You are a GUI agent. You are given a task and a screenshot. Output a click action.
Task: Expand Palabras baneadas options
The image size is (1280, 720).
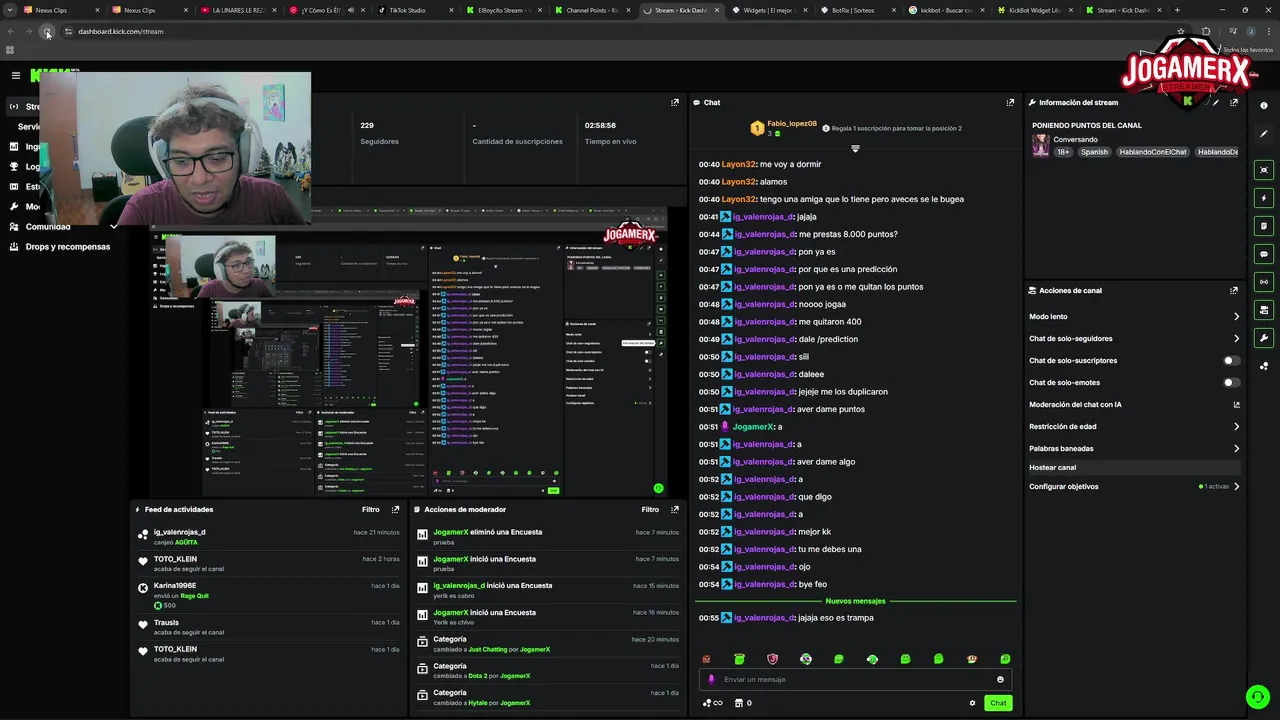[1236, 448]
